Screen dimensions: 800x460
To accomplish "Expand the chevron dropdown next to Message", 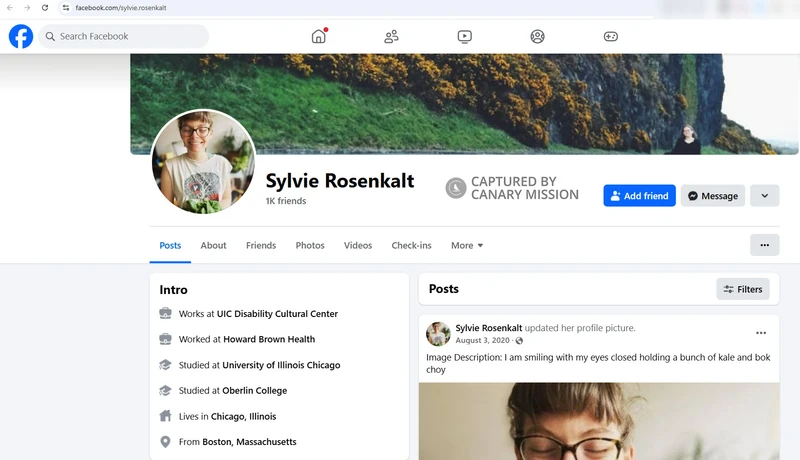I will coord(764,196).
